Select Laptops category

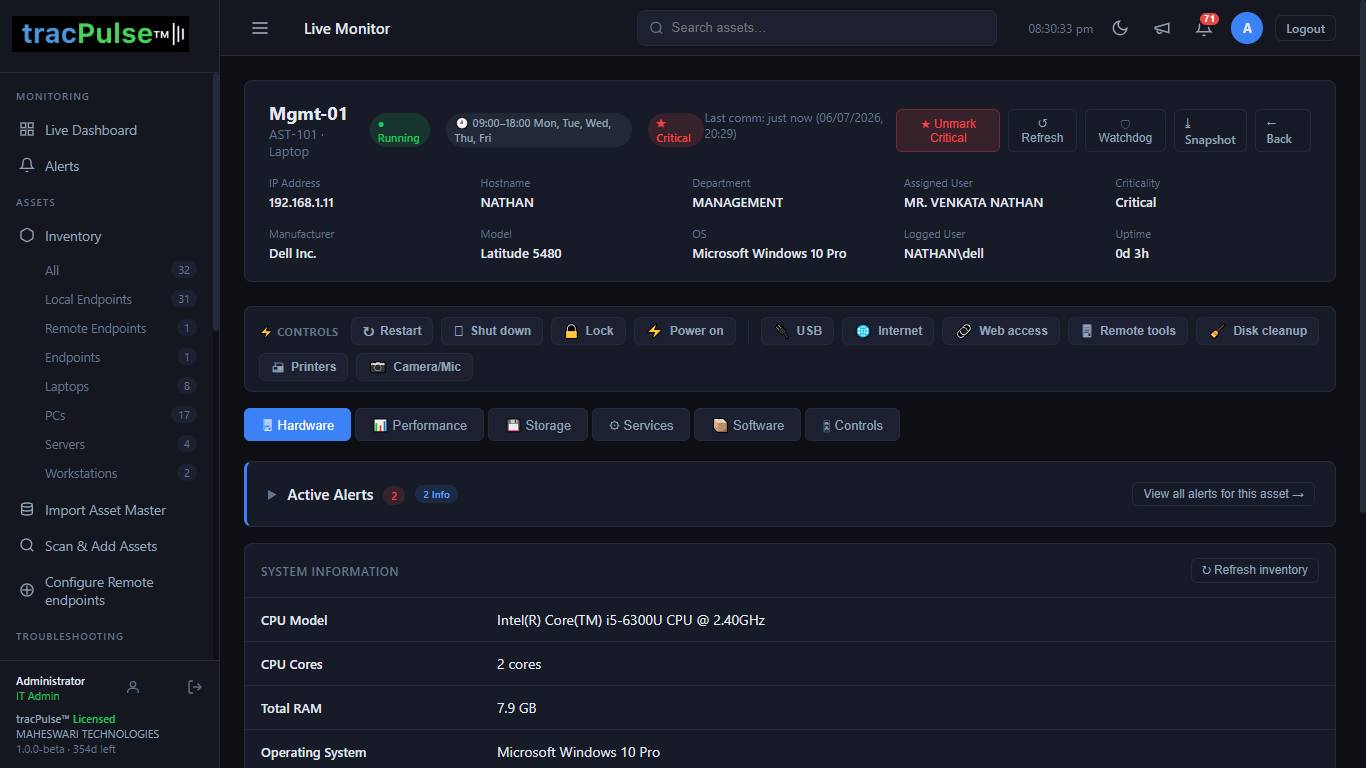click(x=107, y=386)
